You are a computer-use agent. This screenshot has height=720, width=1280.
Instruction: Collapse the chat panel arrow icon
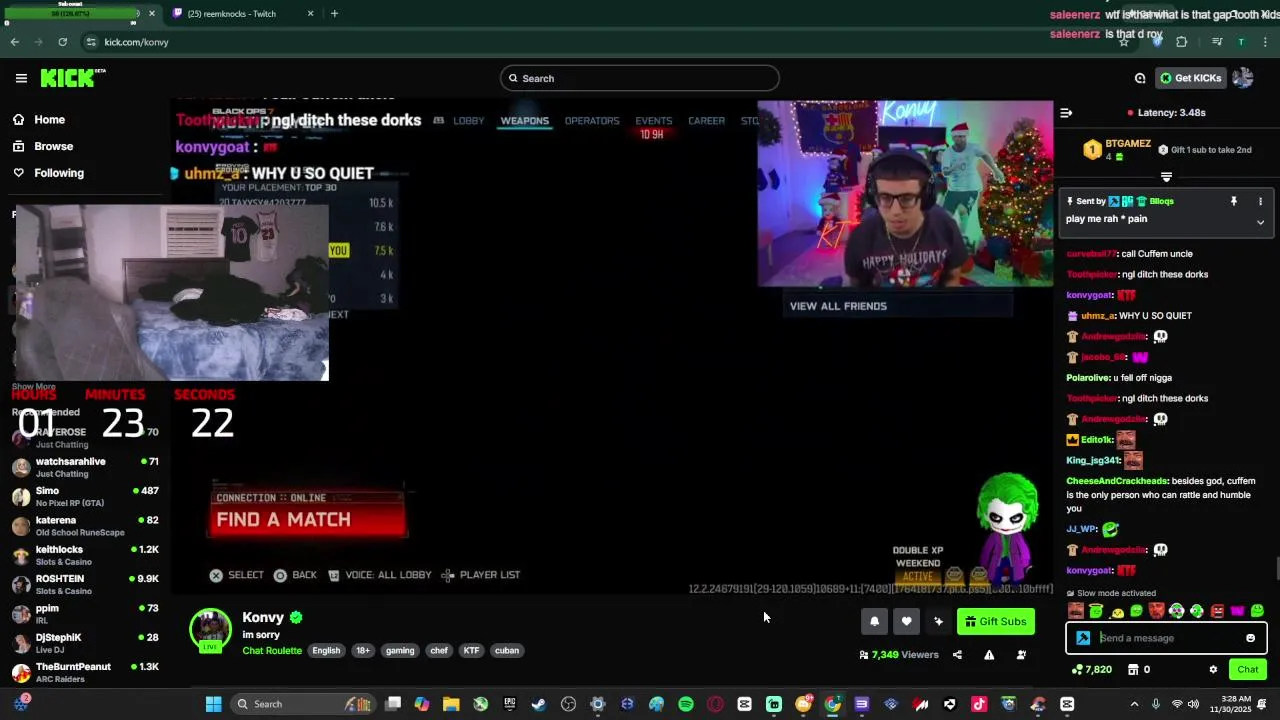click(1066, 113)
